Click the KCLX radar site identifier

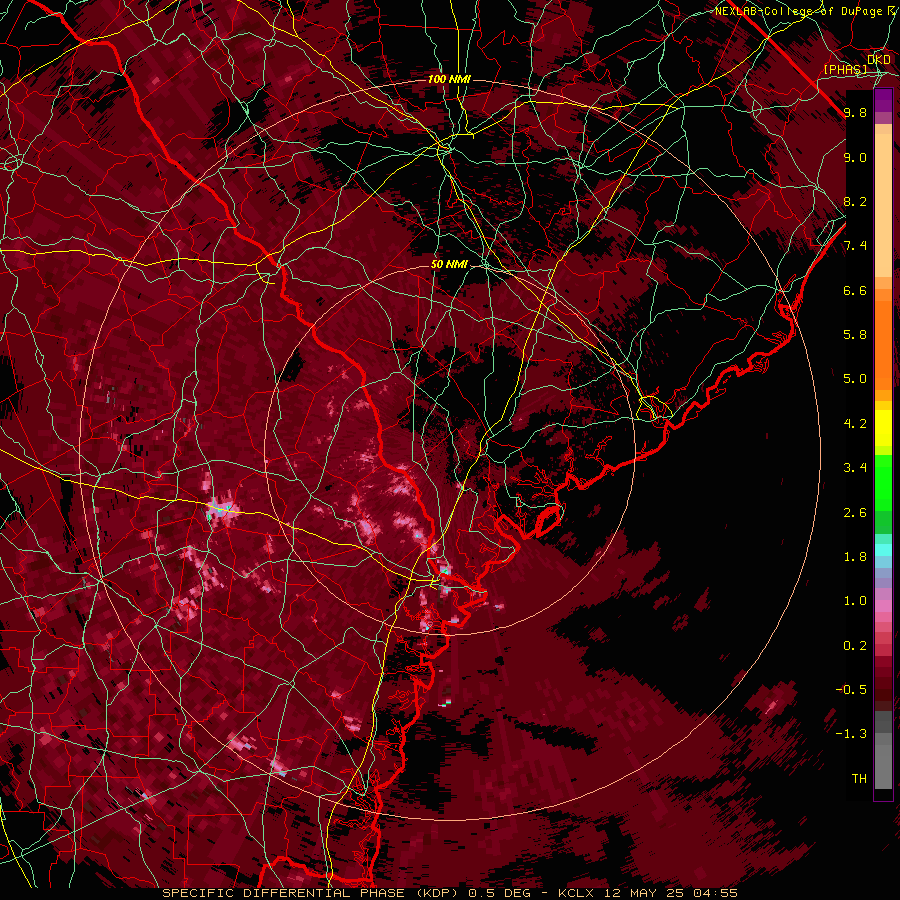[x=576, y=893]
